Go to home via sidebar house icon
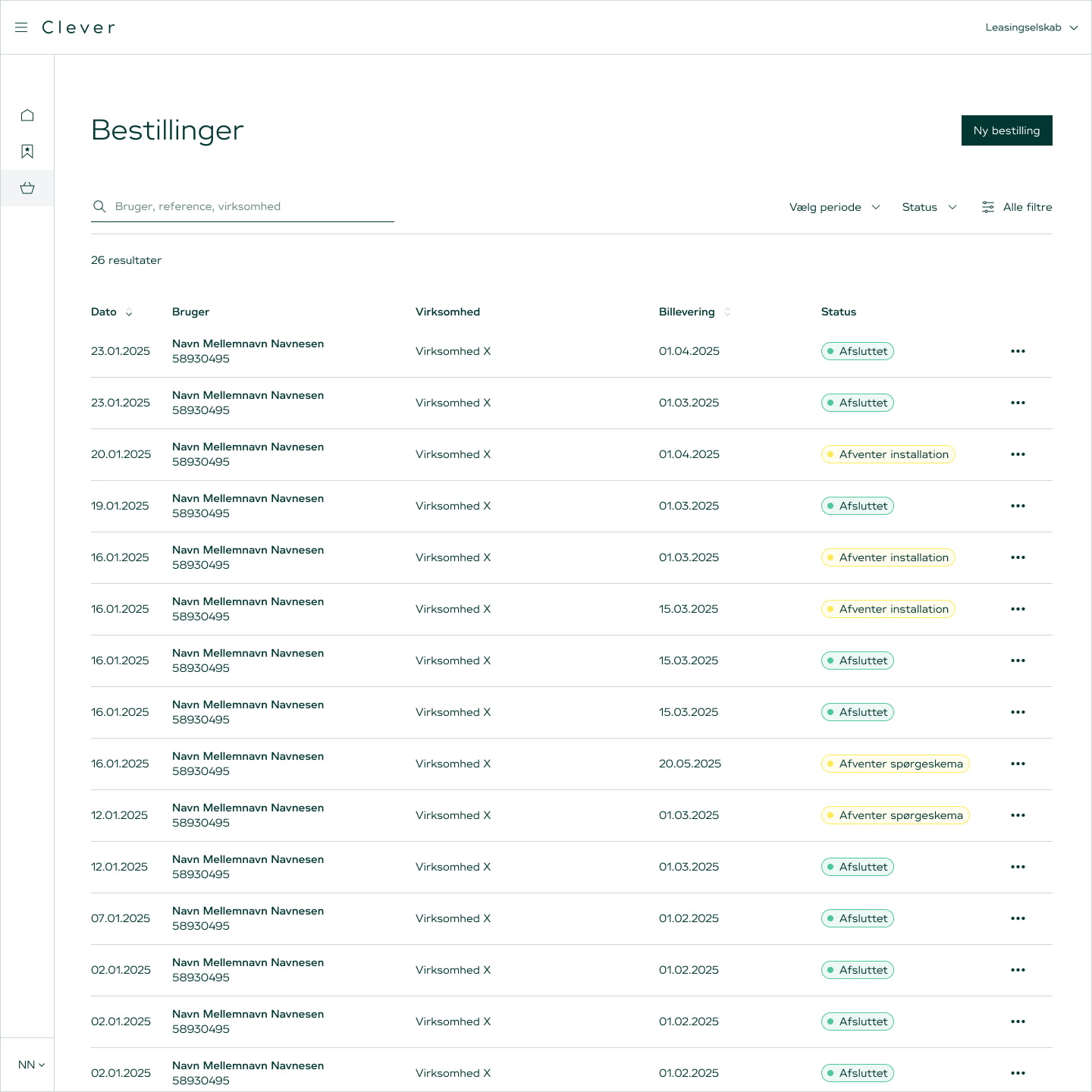This screenshot has width=1092, height=1092. [x=27, y=115]
